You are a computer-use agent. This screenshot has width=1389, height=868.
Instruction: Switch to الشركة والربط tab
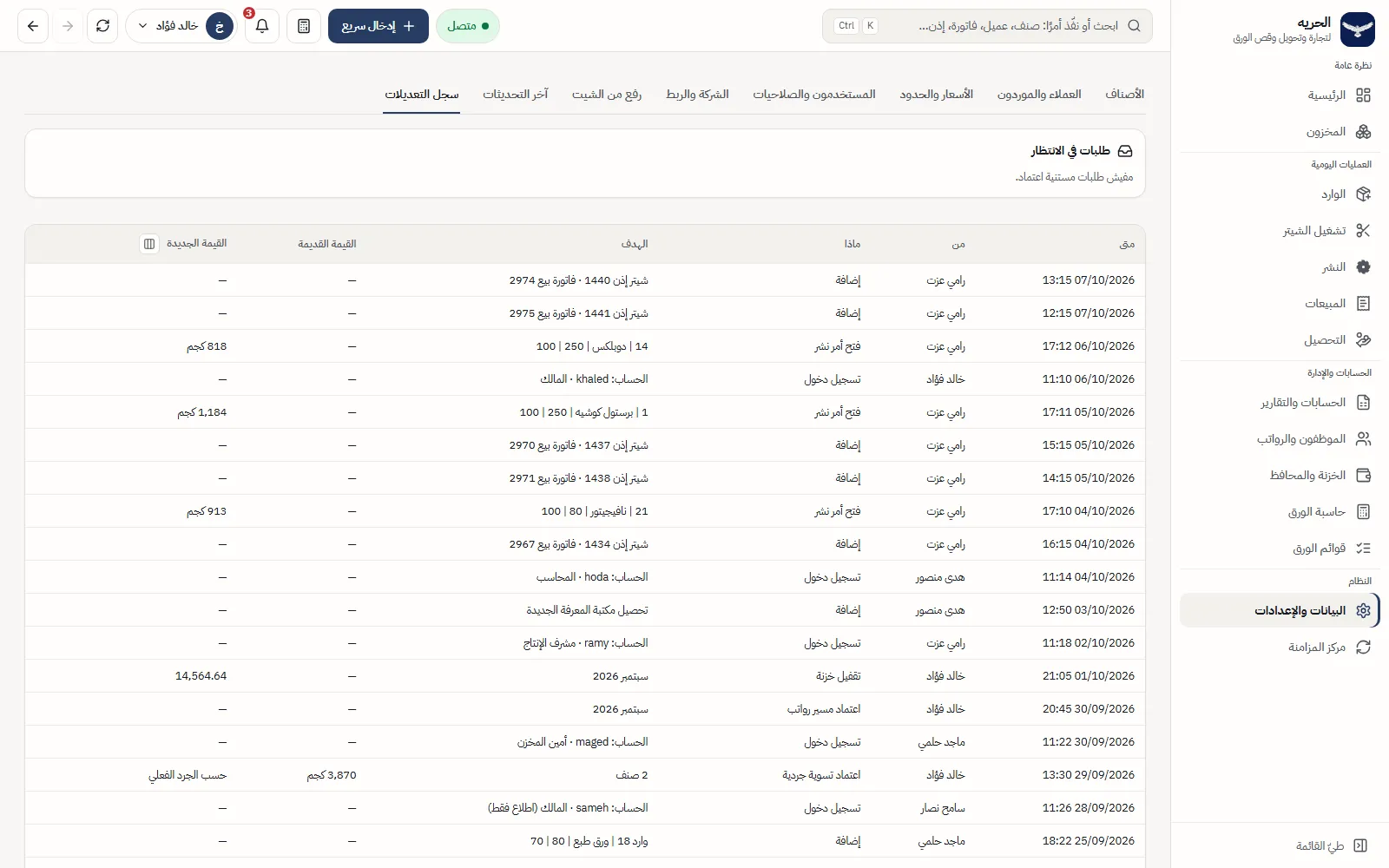[697, 94]
